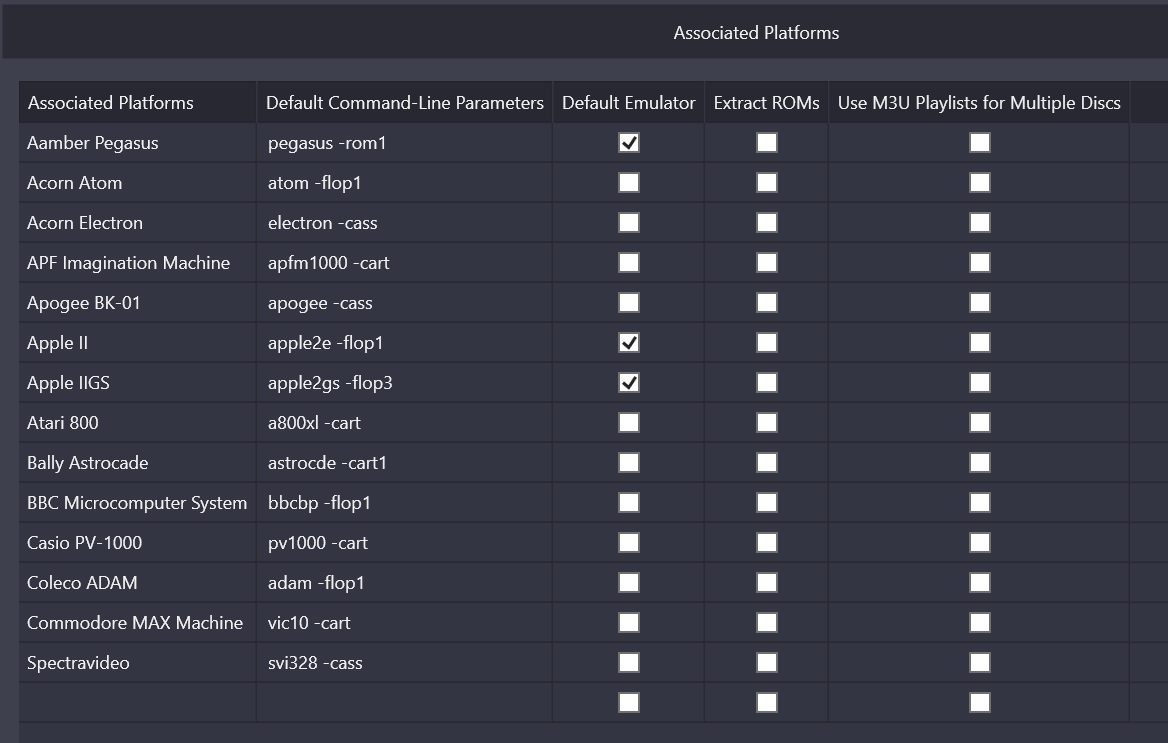Enable Default Emulator for Apogee BK-01
This screenshot has height=743, width=1168.
(629, 303)
